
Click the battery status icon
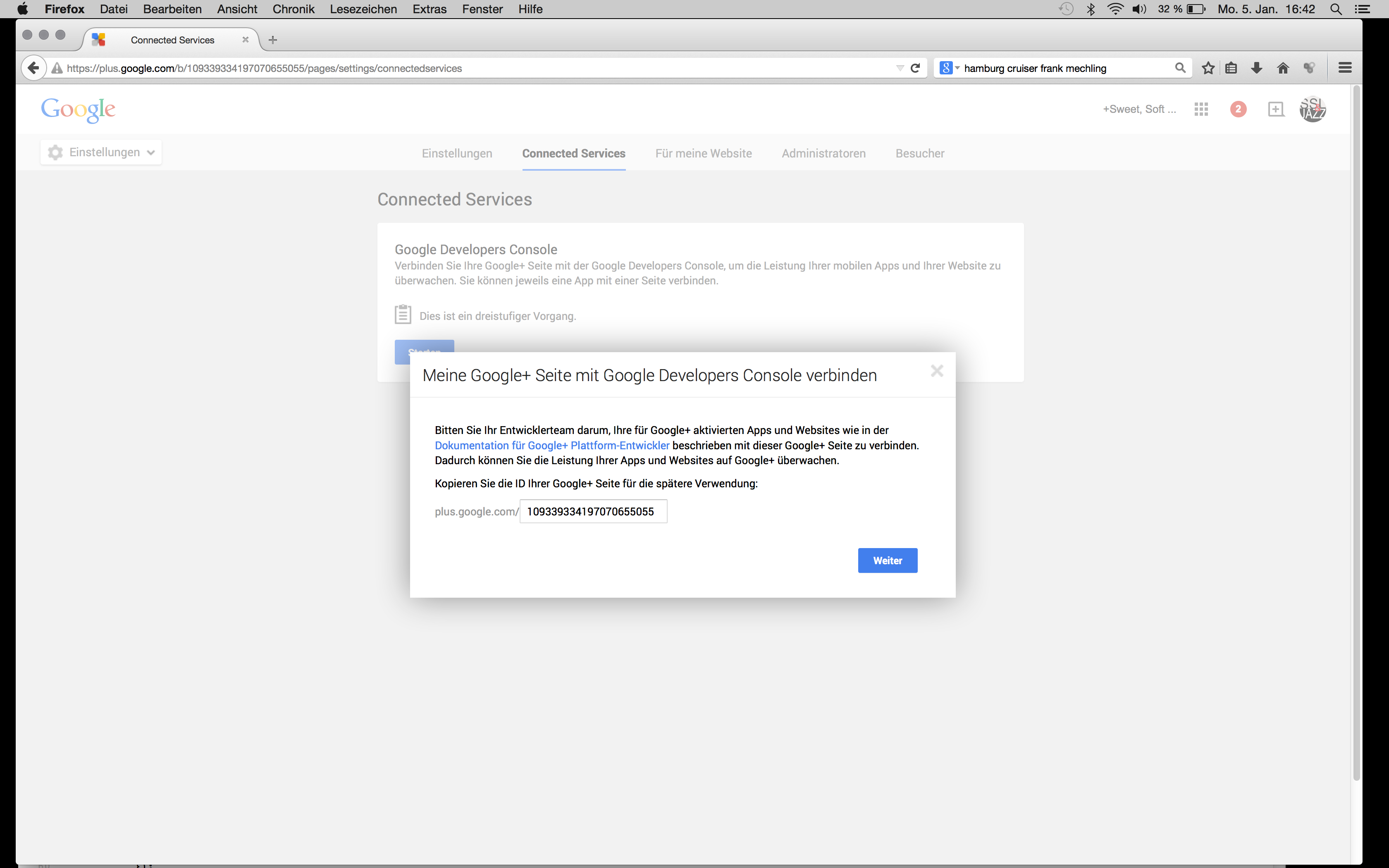1196,9
